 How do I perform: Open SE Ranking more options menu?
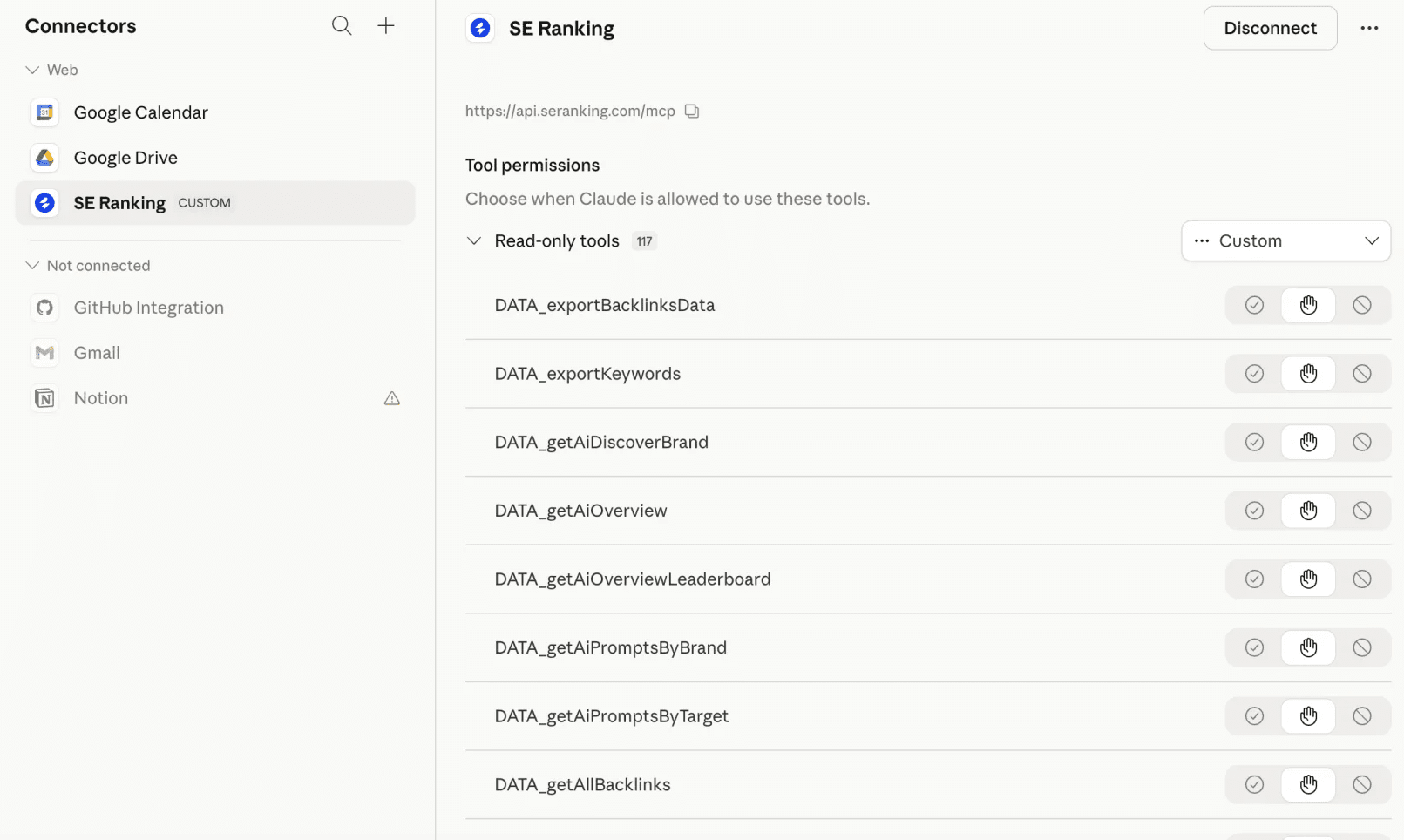1369,28
